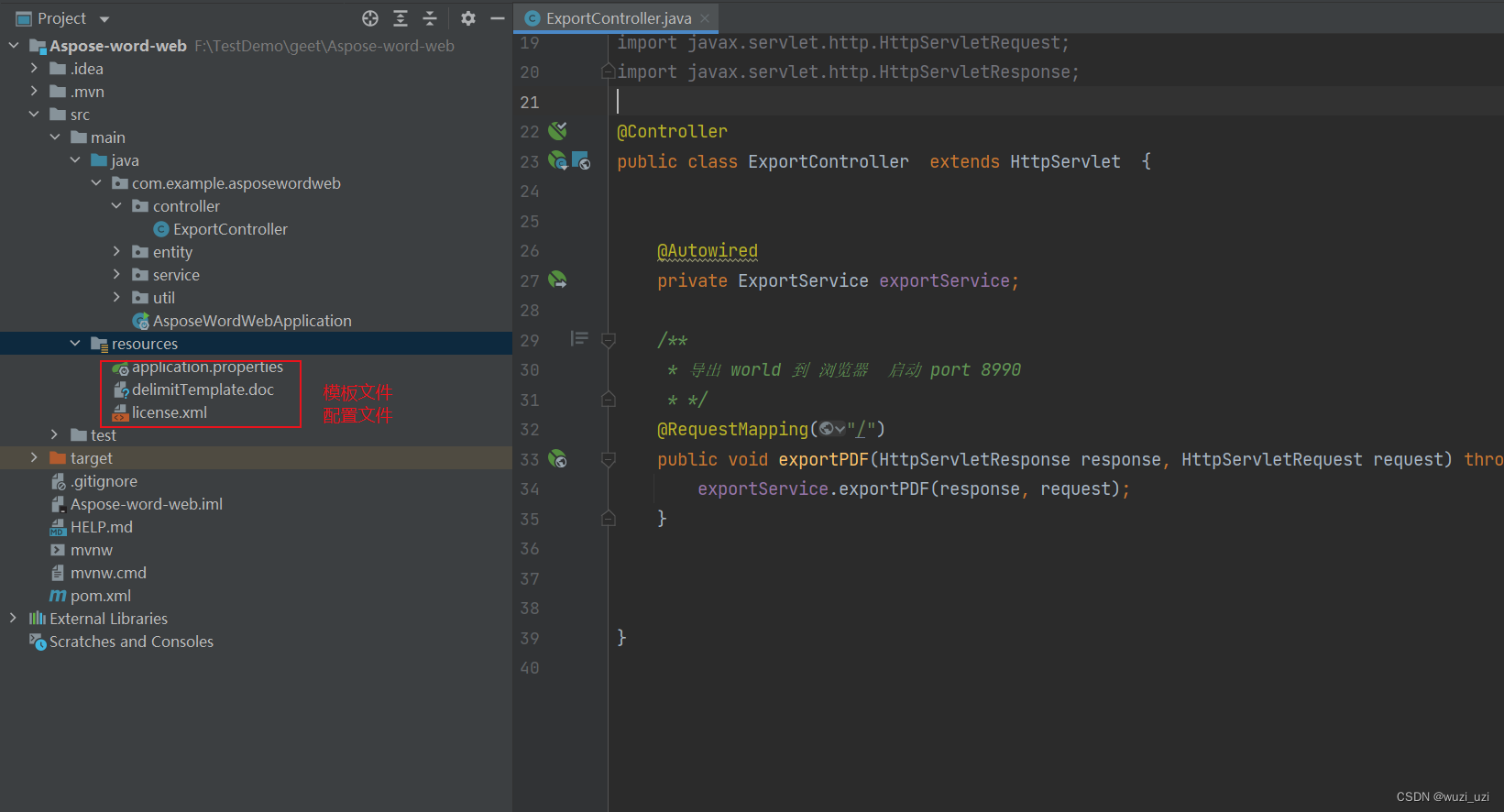Click the HttpServlet class name
This screenshot has height=812, width=1504.
click(1065, 161)
